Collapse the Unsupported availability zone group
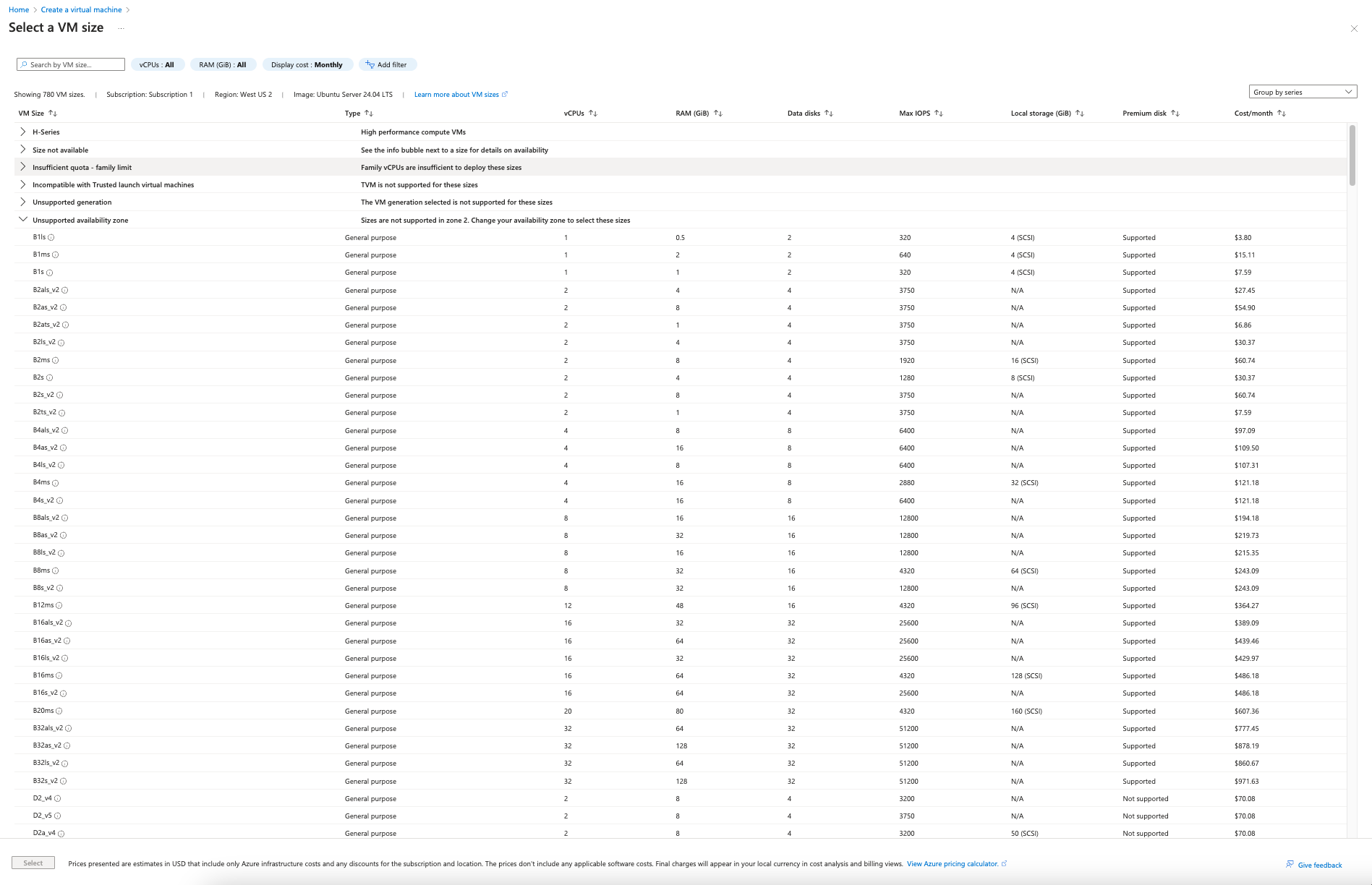This screenshot has height=885, width=1372. [23, 220]
